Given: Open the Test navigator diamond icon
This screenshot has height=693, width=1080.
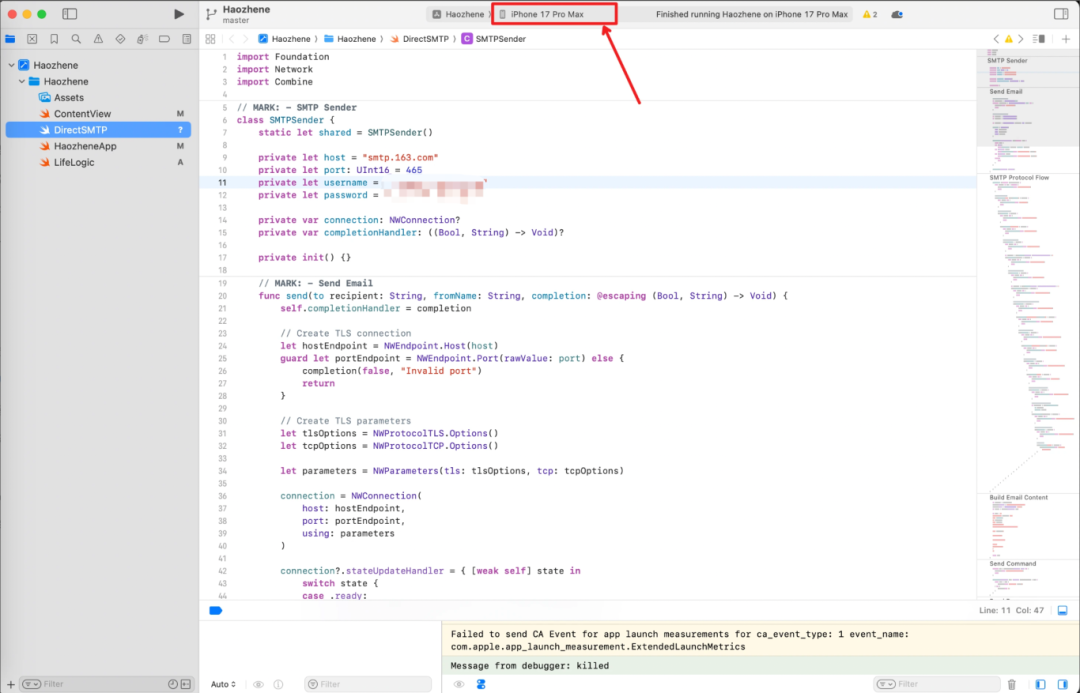Looking at the screenshot, I should [121, 39].
